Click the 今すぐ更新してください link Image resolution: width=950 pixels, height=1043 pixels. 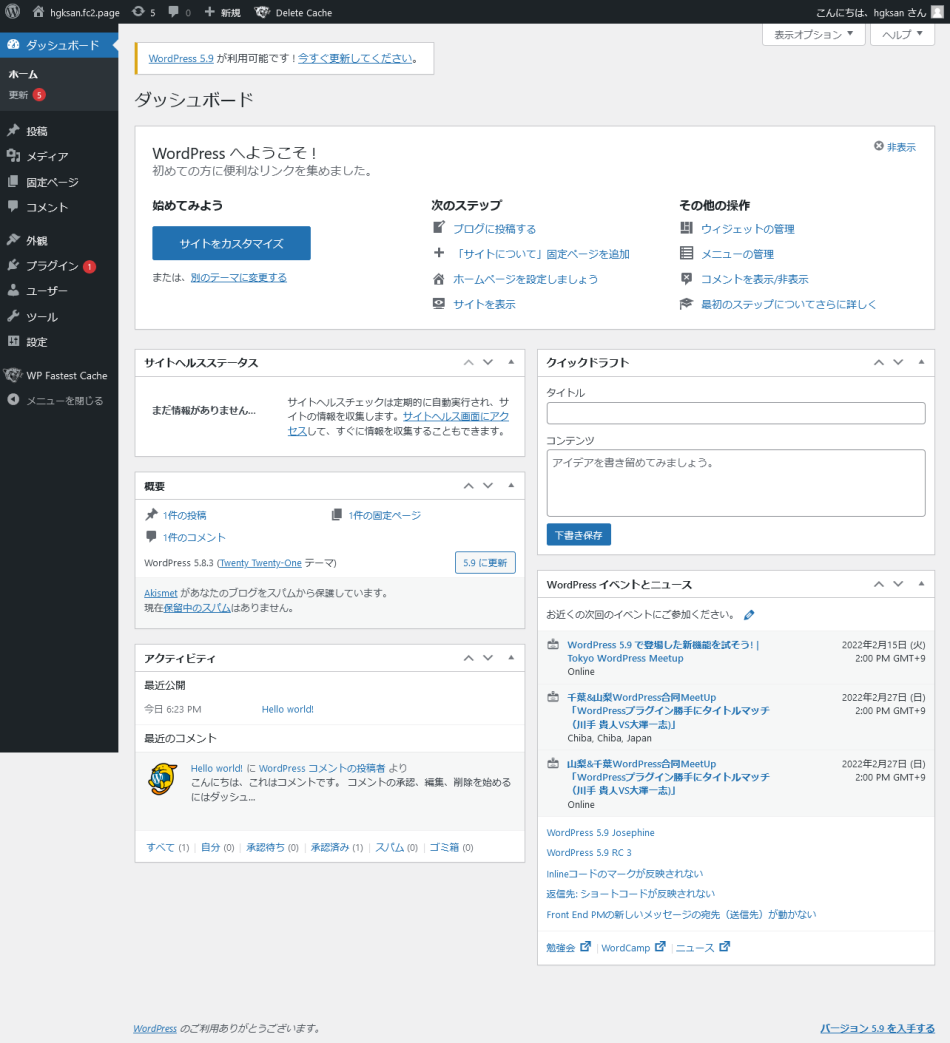pos(355,59)
